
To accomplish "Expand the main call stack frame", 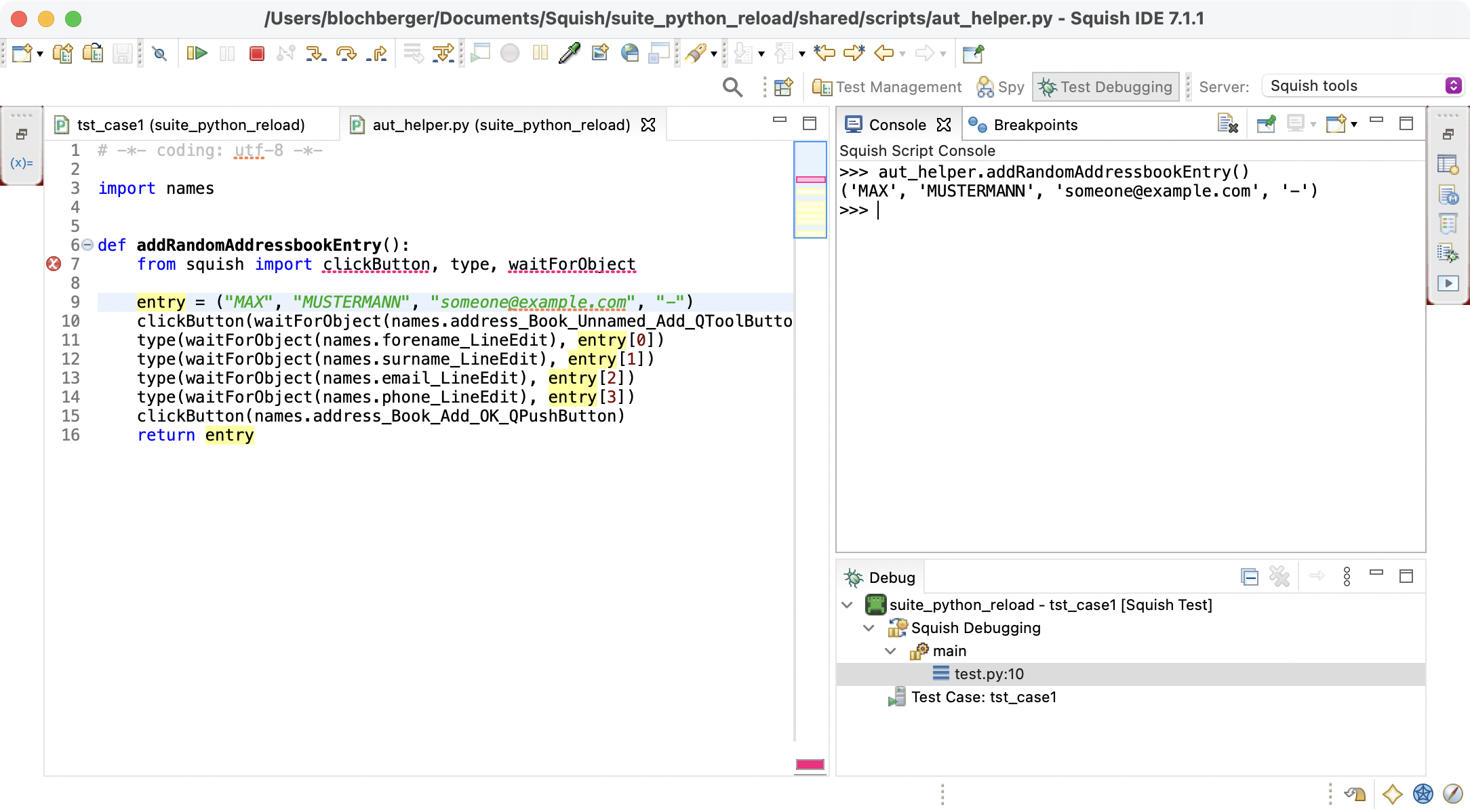I will pos(891,650).
